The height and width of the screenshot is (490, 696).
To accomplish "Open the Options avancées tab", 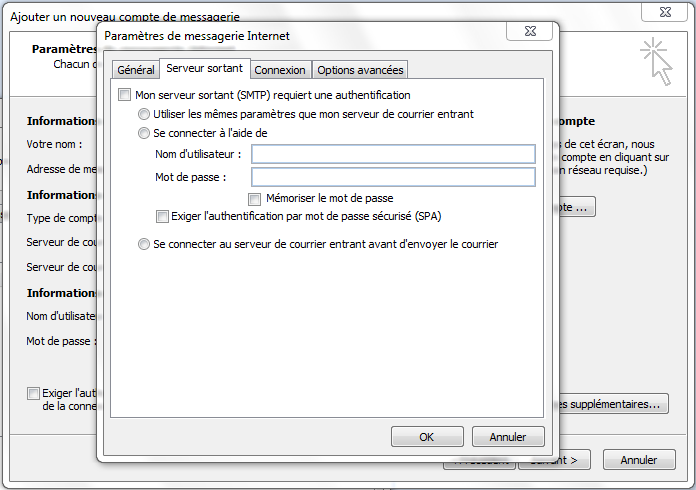I will (360, 70).
